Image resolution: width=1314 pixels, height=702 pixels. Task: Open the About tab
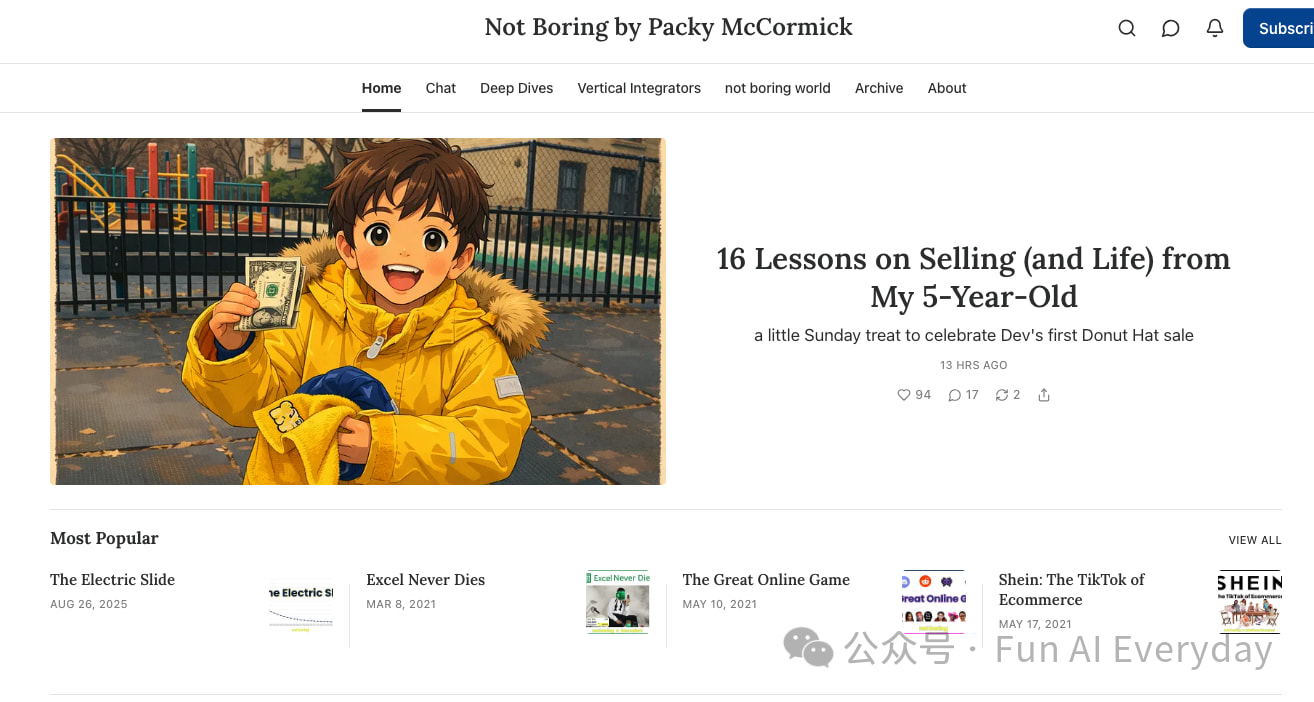(x=946, y=88)
